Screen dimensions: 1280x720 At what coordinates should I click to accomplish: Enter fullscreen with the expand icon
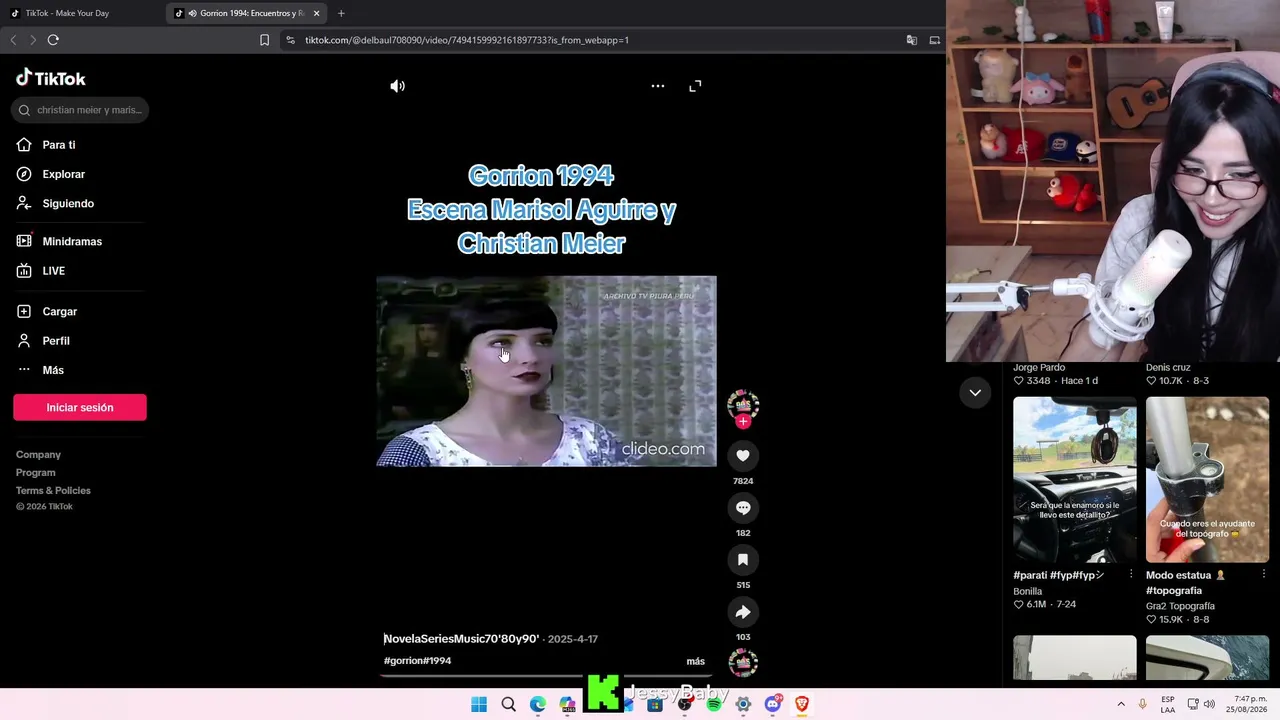(695, 86)
